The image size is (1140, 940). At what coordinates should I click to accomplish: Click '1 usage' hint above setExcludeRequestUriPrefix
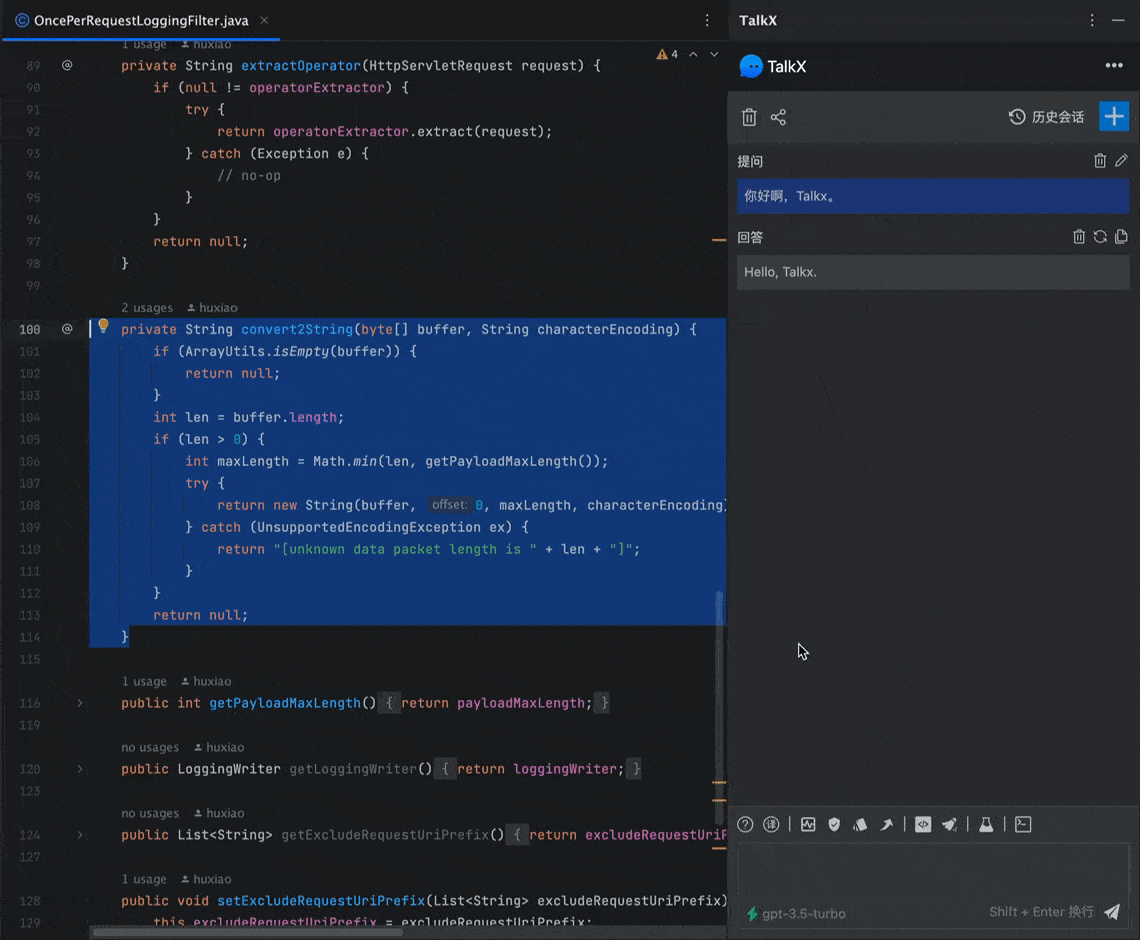(x=144, y=879)
